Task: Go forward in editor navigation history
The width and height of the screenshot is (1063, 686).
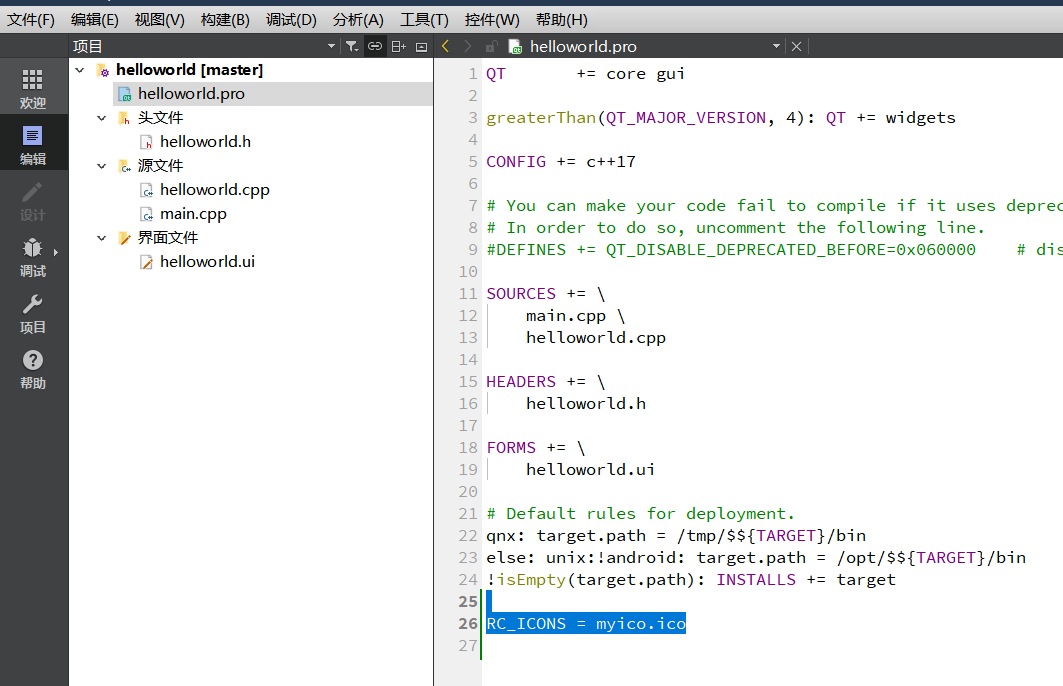Action: (x=468, y=46)
